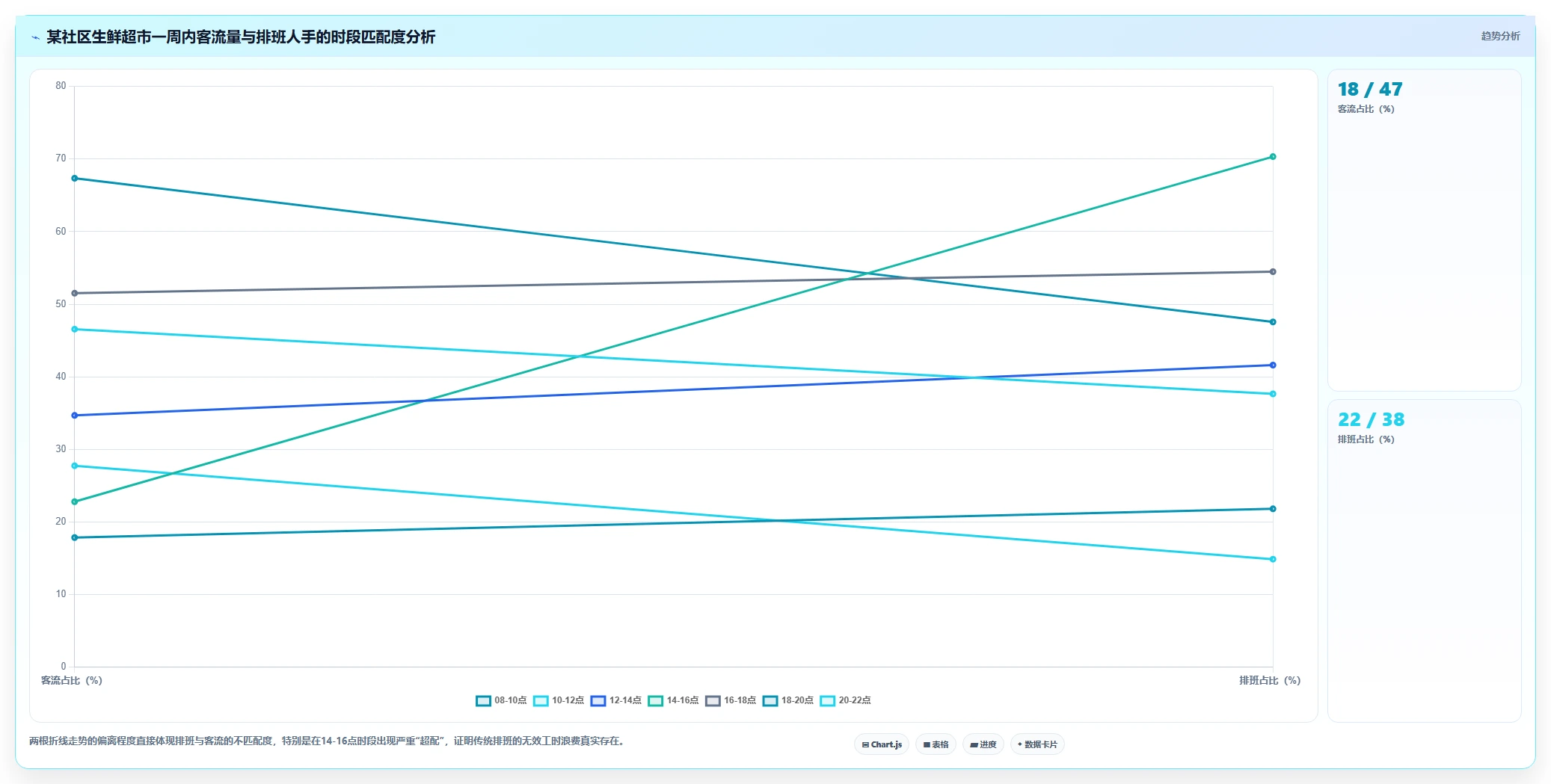Toggle the 20-22点 legend entry

coord(846,700)
